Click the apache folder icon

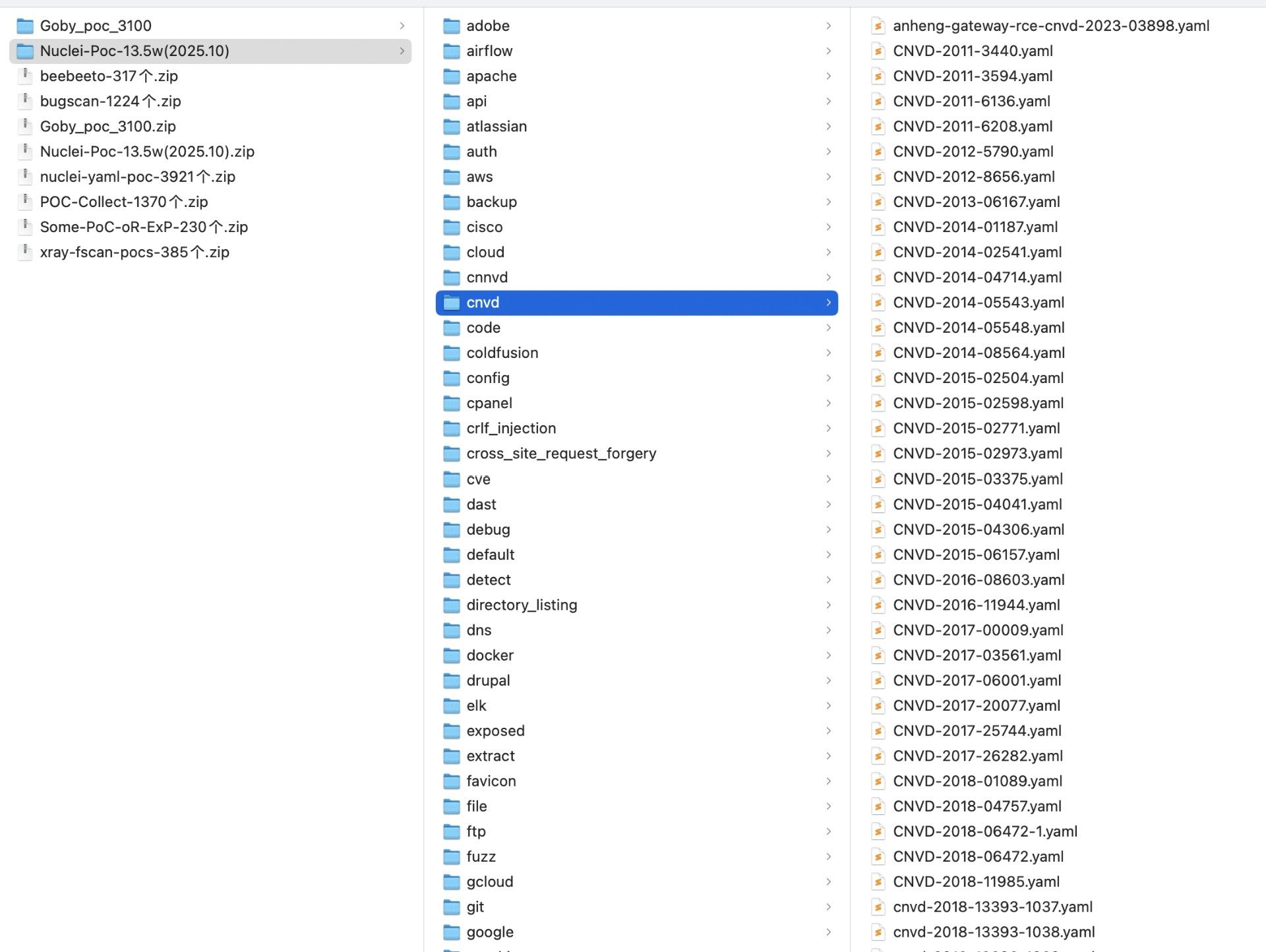pos(452,76)
